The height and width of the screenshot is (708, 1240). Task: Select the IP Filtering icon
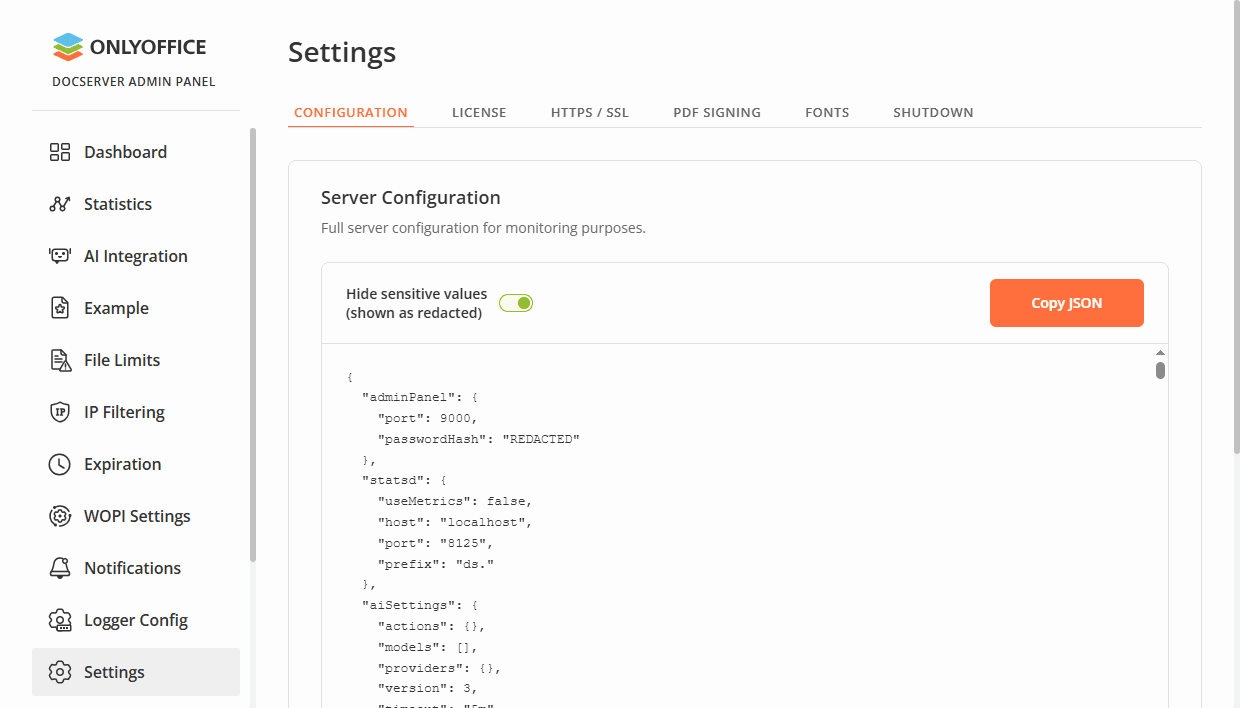point(57,411)
